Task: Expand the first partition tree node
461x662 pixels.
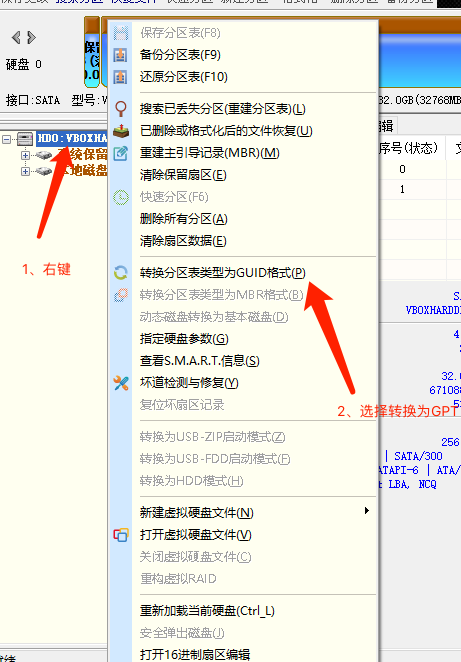Action: 25,155
